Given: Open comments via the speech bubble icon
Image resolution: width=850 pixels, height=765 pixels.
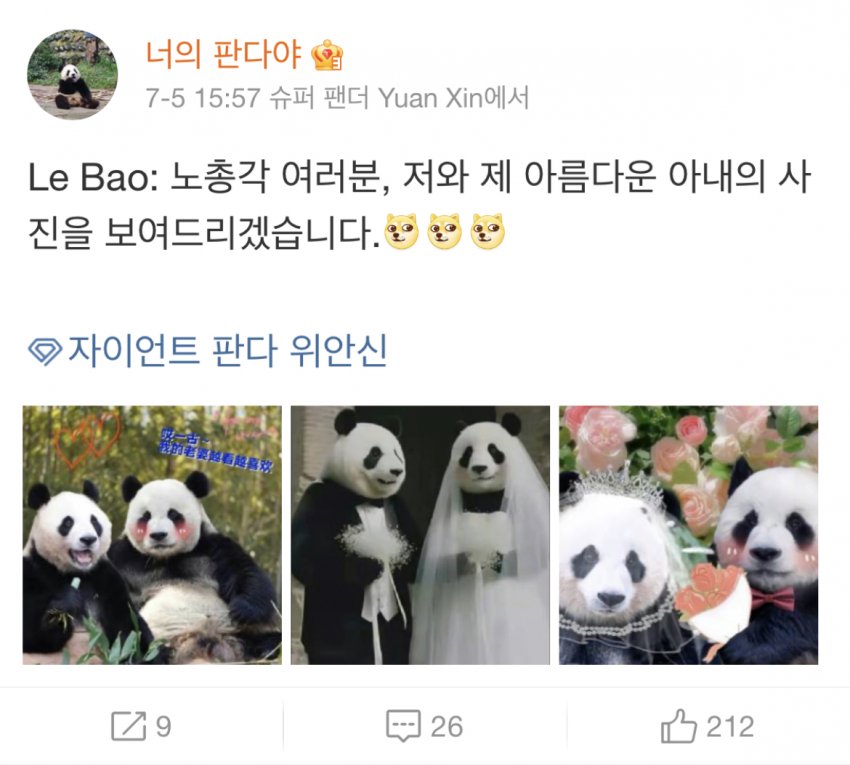Looking at the screenshot, I should [x=403, y=726].
